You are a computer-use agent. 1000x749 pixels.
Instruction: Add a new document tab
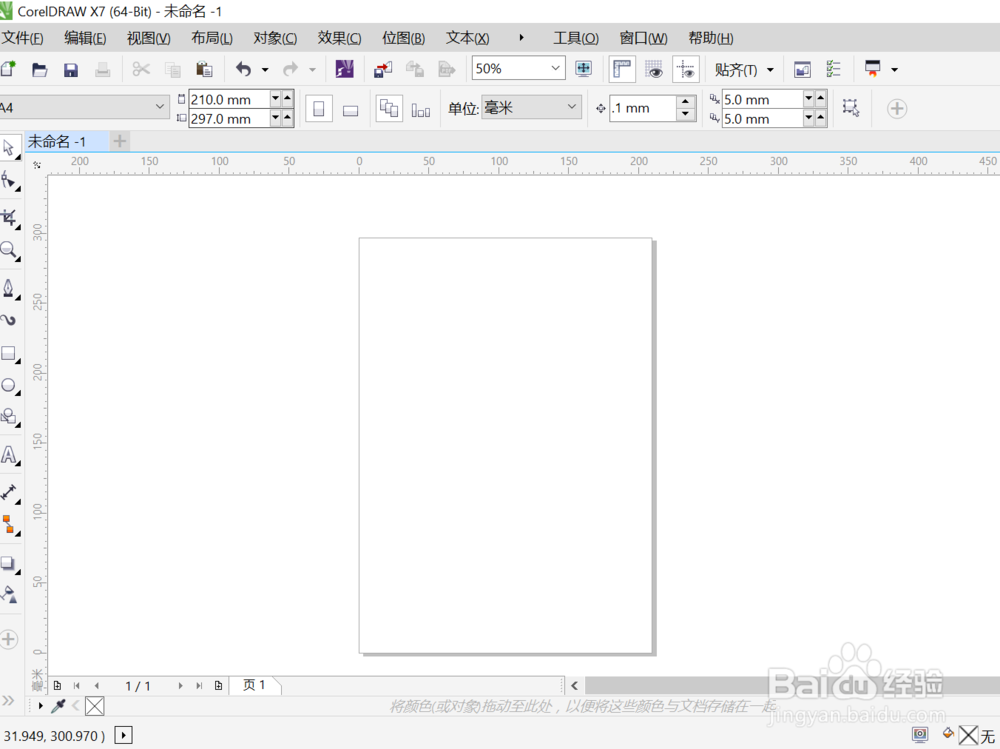click(120, 141)
